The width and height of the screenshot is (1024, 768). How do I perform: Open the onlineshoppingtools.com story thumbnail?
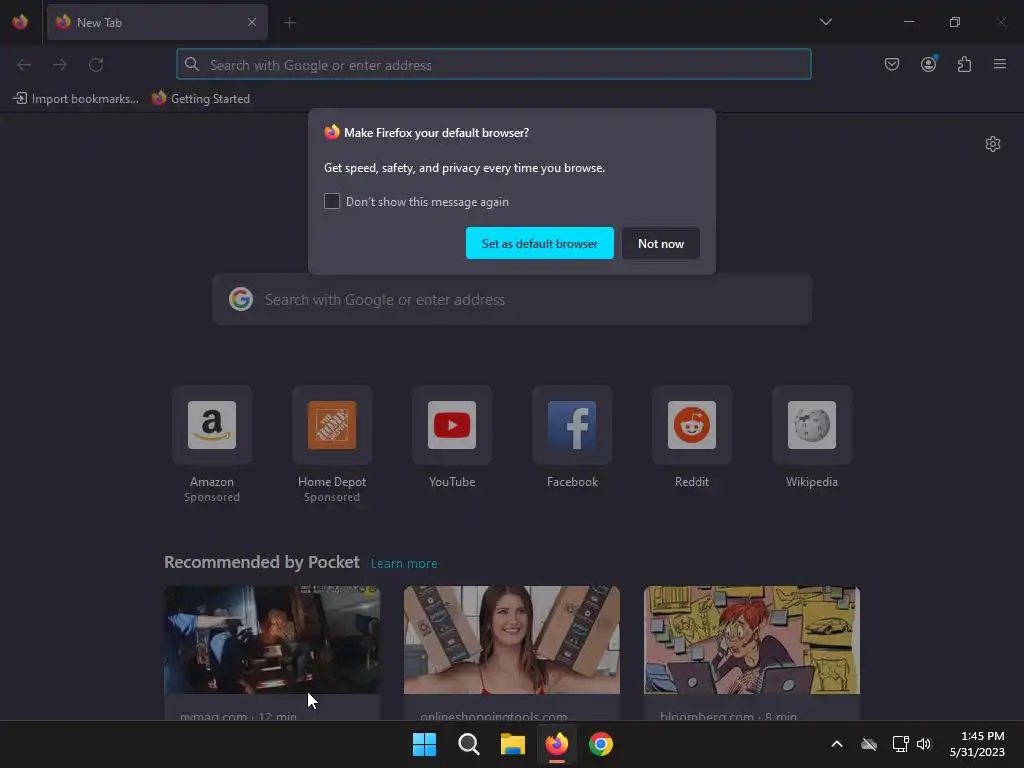pyautogui.click(x=511, y=639)
